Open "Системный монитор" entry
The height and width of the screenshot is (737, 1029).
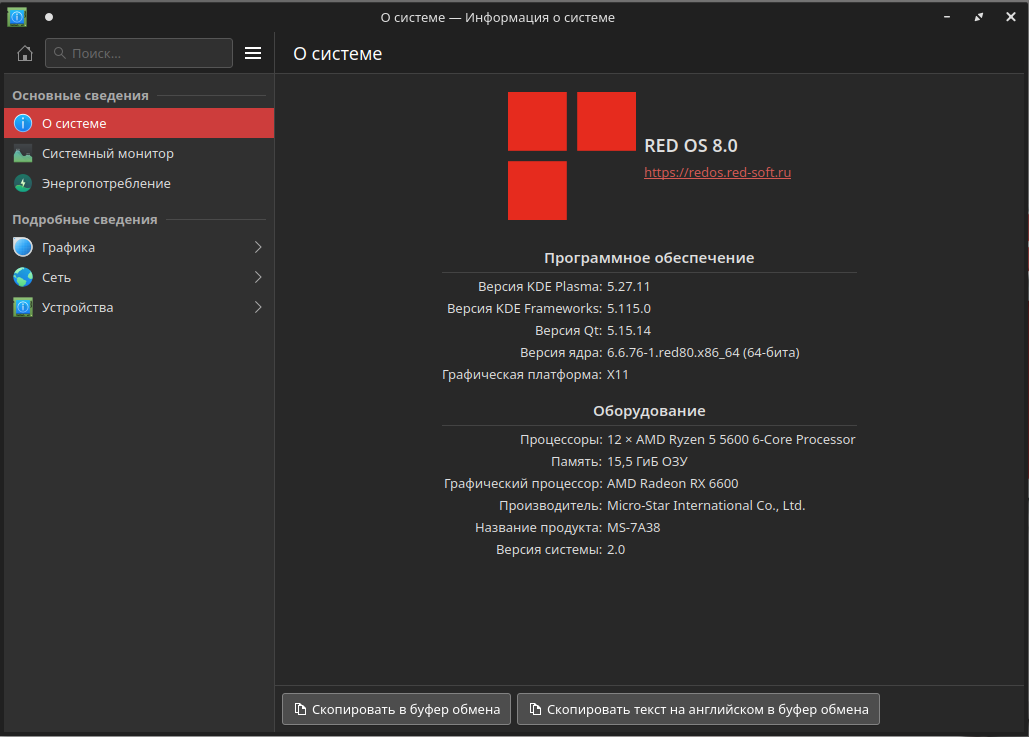(x=139, y=154)
